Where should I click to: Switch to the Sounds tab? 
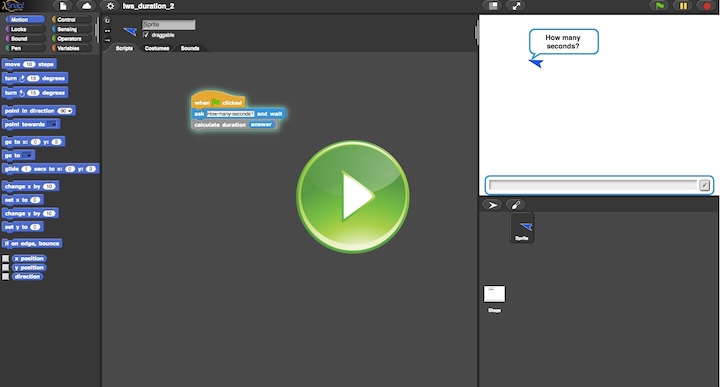tap(190, 48)
